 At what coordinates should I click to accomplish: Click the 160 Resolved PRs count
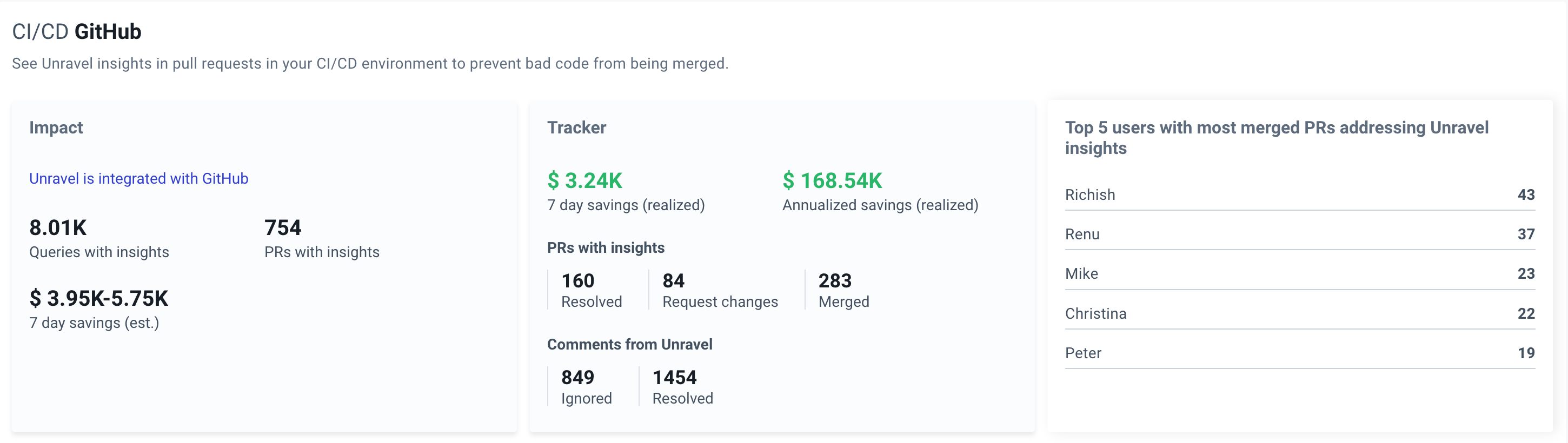[577, 280]
